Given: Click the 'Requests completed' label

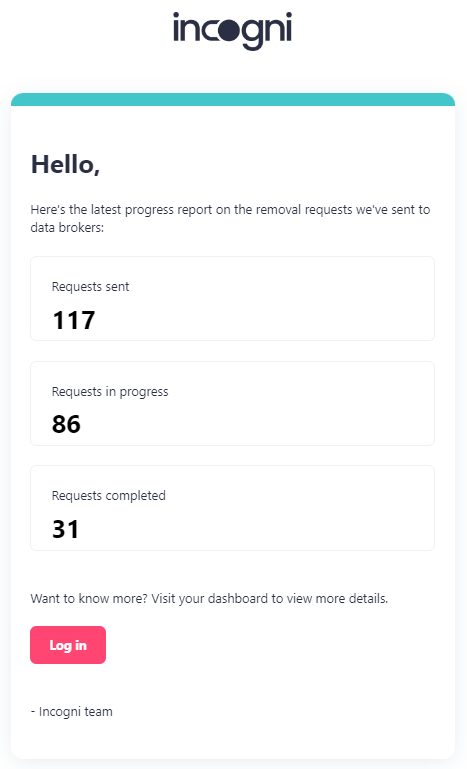Looking at the screenshot, I should 108,496.
